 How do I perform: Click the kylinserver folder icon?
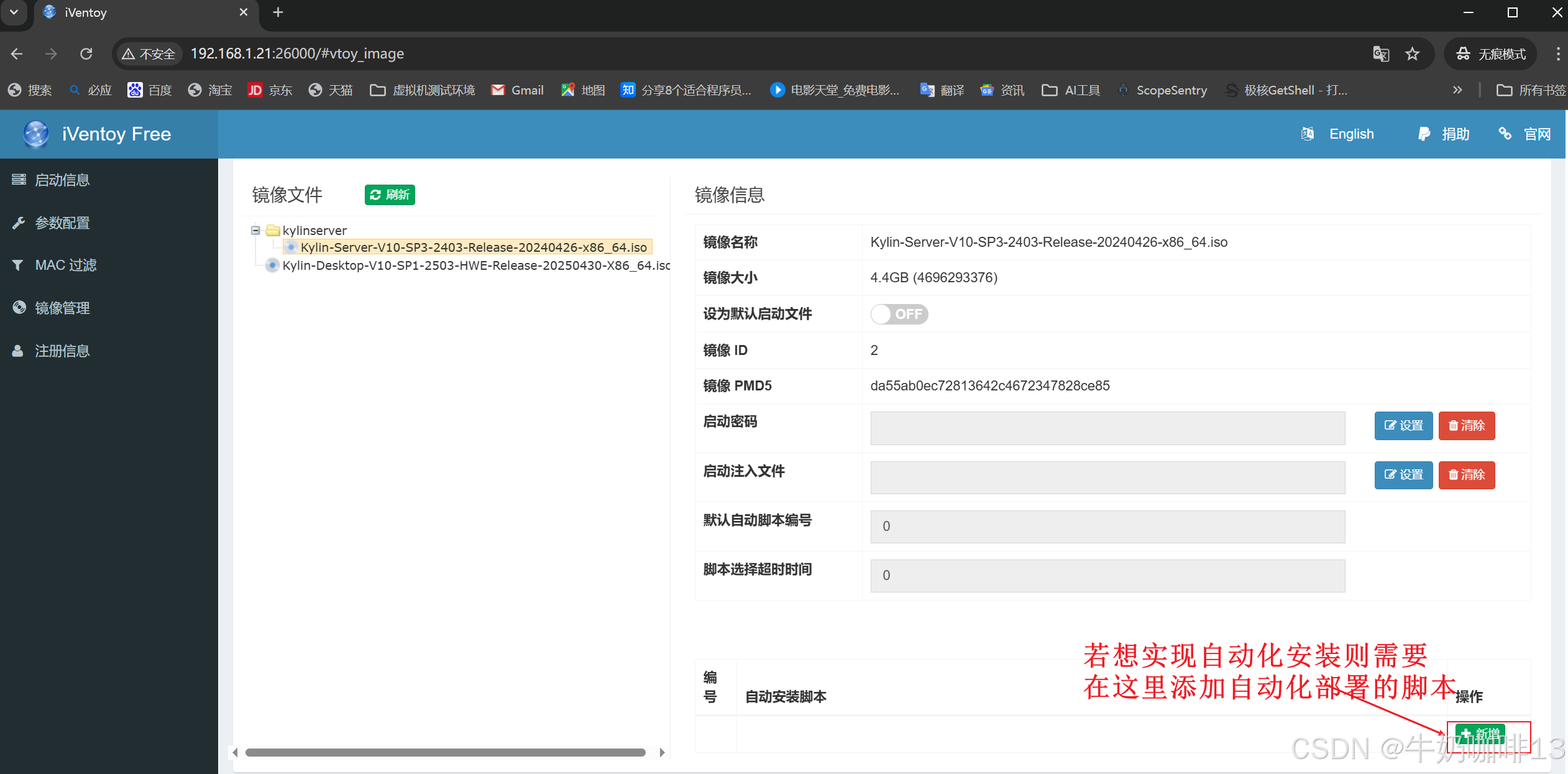272,231
